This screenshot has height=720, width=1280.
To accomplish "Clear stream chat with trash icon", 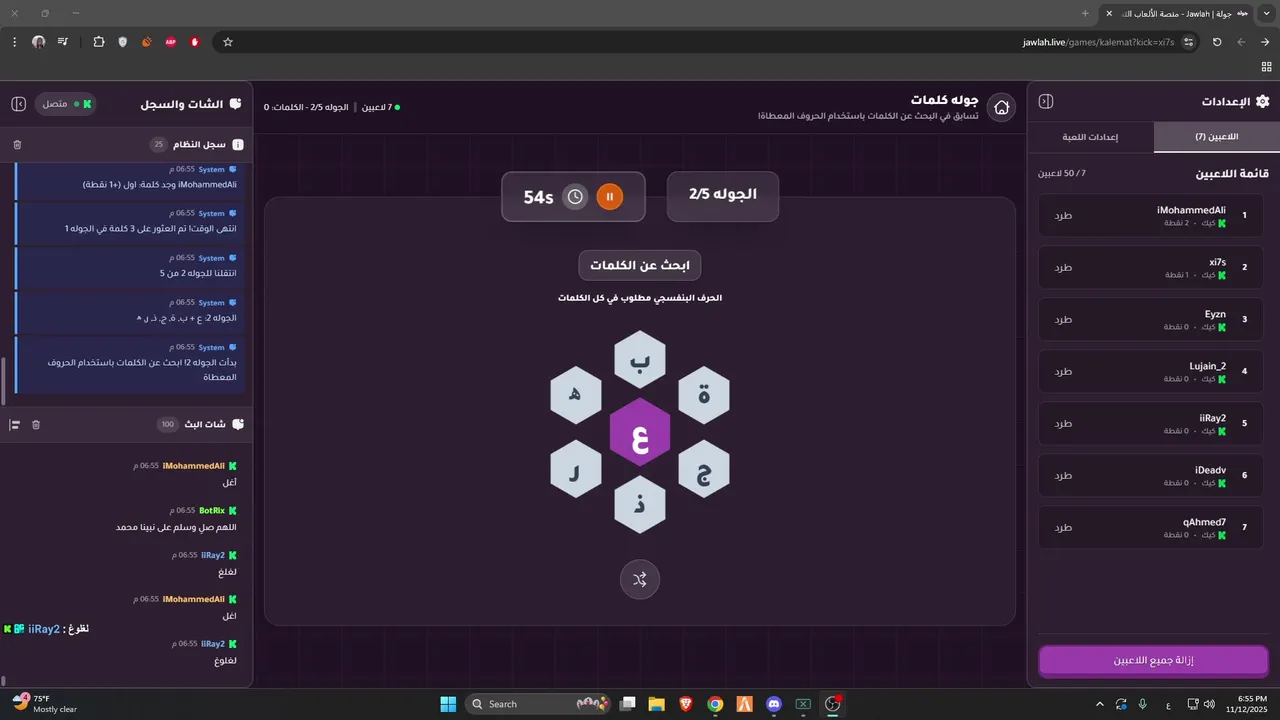I will pos(36,425).
